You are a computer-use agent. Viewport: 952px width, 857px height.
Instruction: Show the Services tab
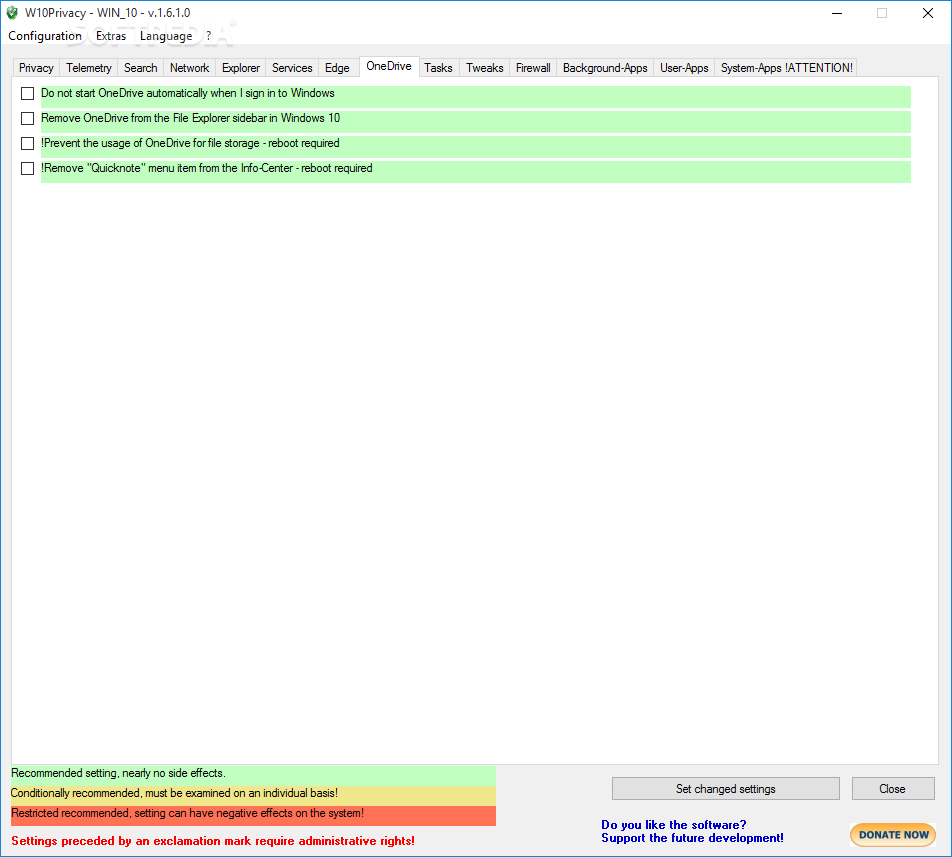pos(292,68)
